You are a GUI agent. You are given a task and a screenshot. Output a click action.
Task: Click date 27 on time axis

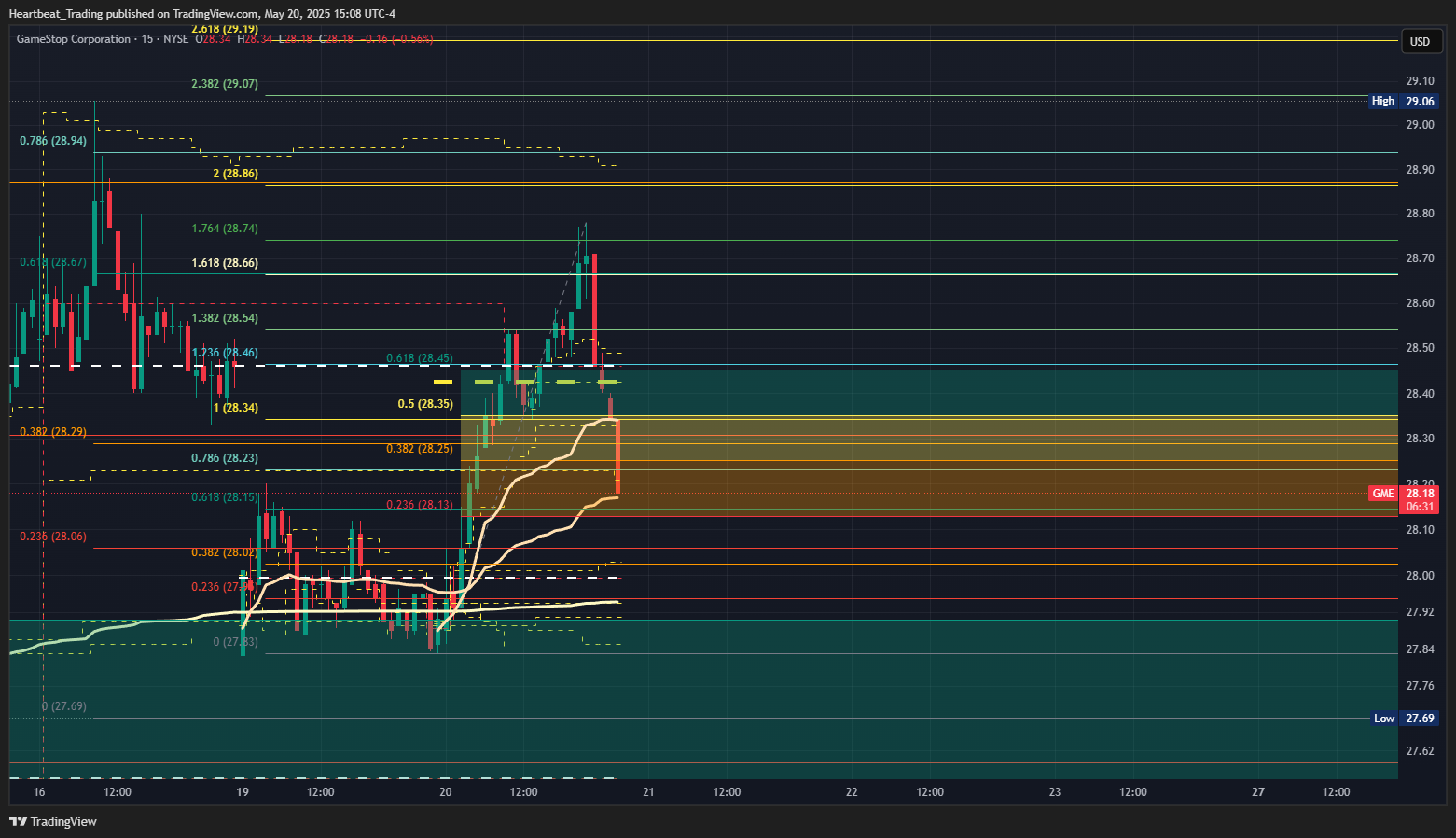point(1258,792)
